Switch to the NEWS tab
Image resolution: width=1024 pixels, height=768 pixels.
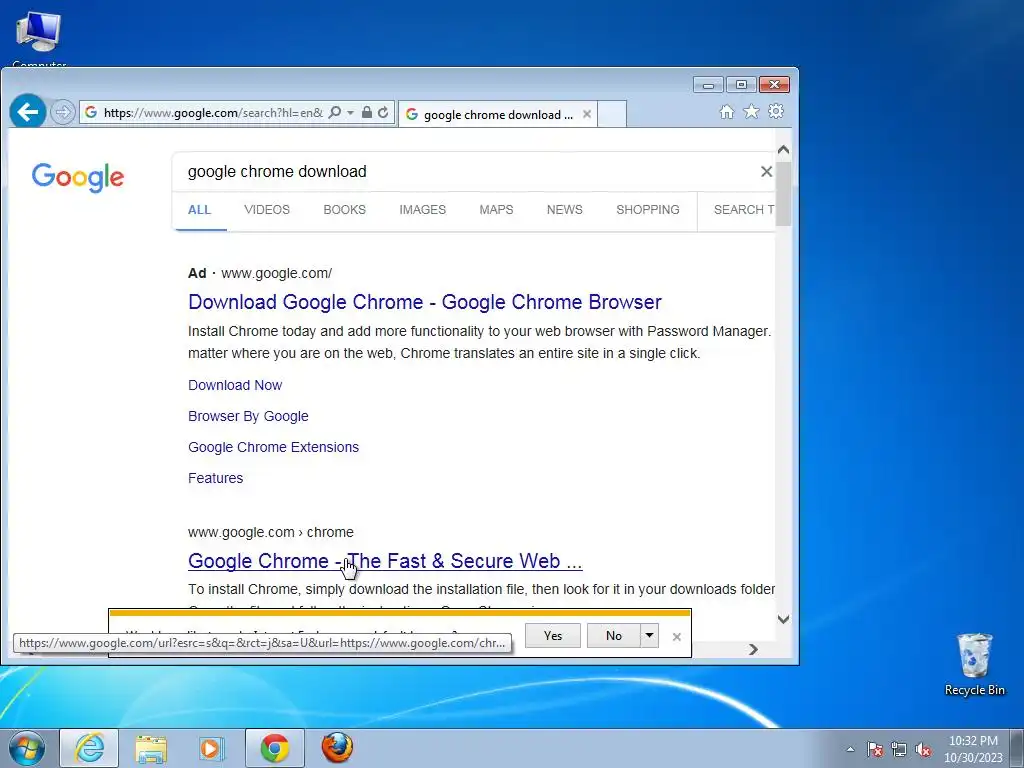[564, 210]
